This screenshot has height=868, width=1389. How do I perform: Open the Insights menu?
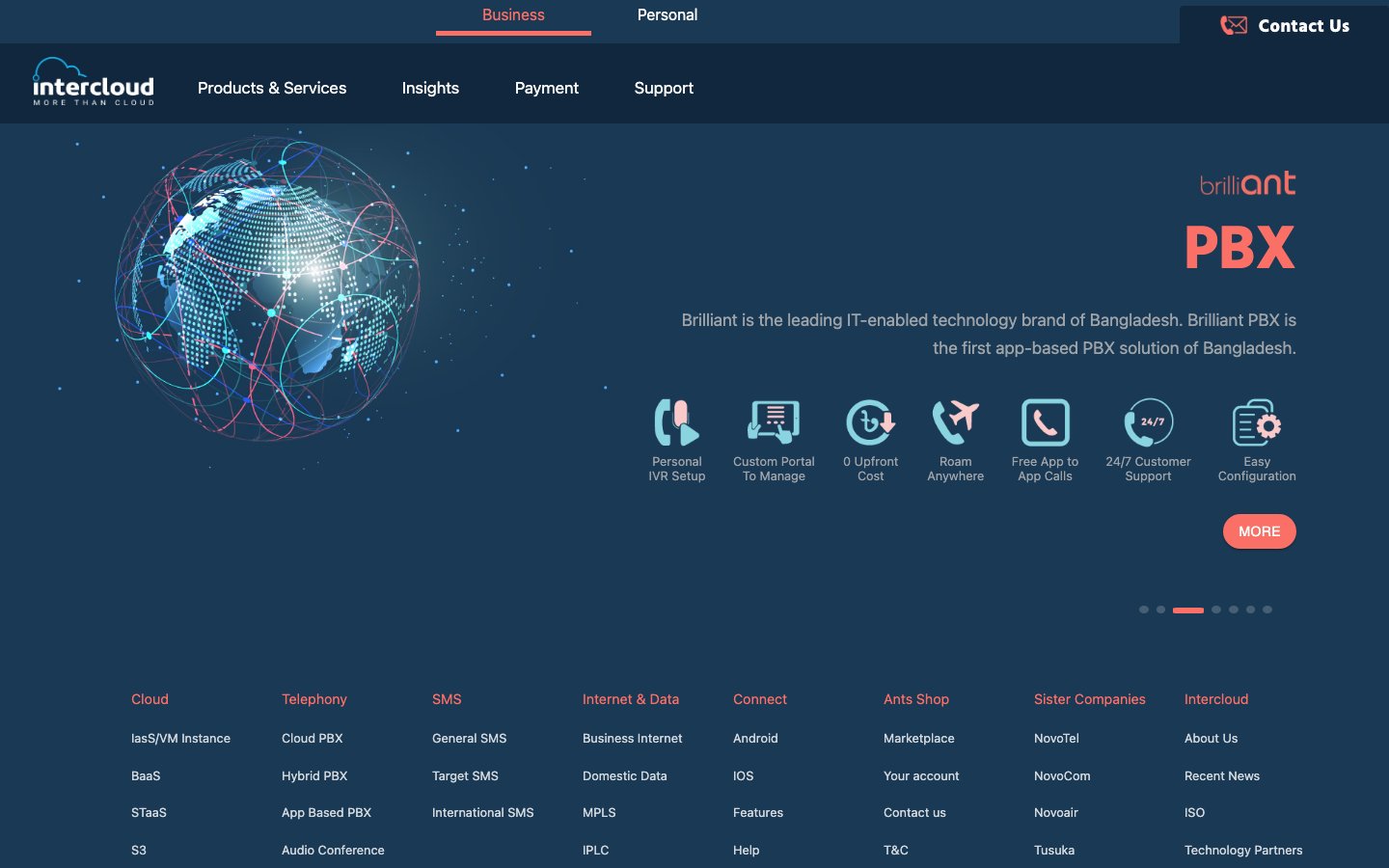pyautogui.click(x=430, y=88)
